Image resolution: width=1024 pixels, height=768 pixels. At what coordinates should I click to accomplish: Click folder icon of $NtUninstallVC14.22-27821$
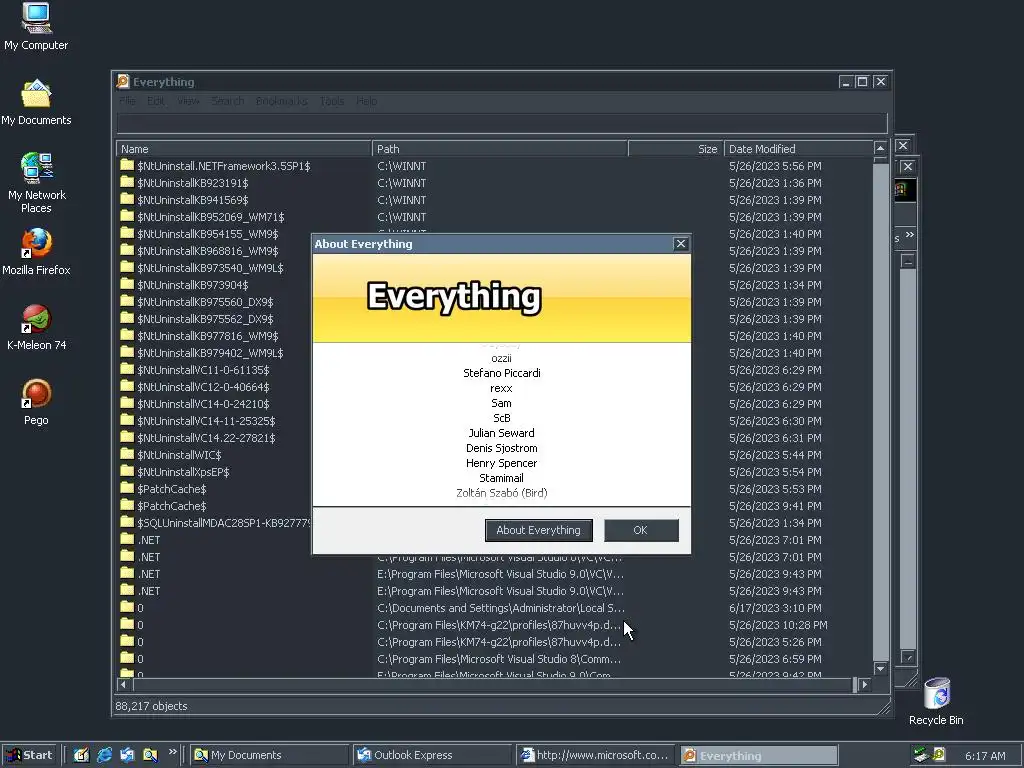click(x=127, y=437)
